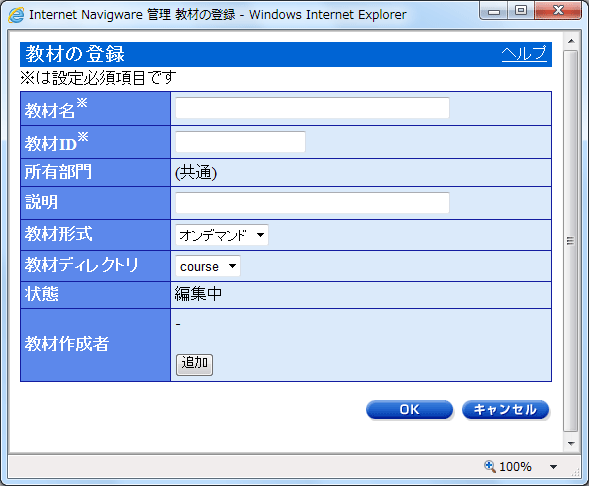Confirm registration with the OK button

409,409
